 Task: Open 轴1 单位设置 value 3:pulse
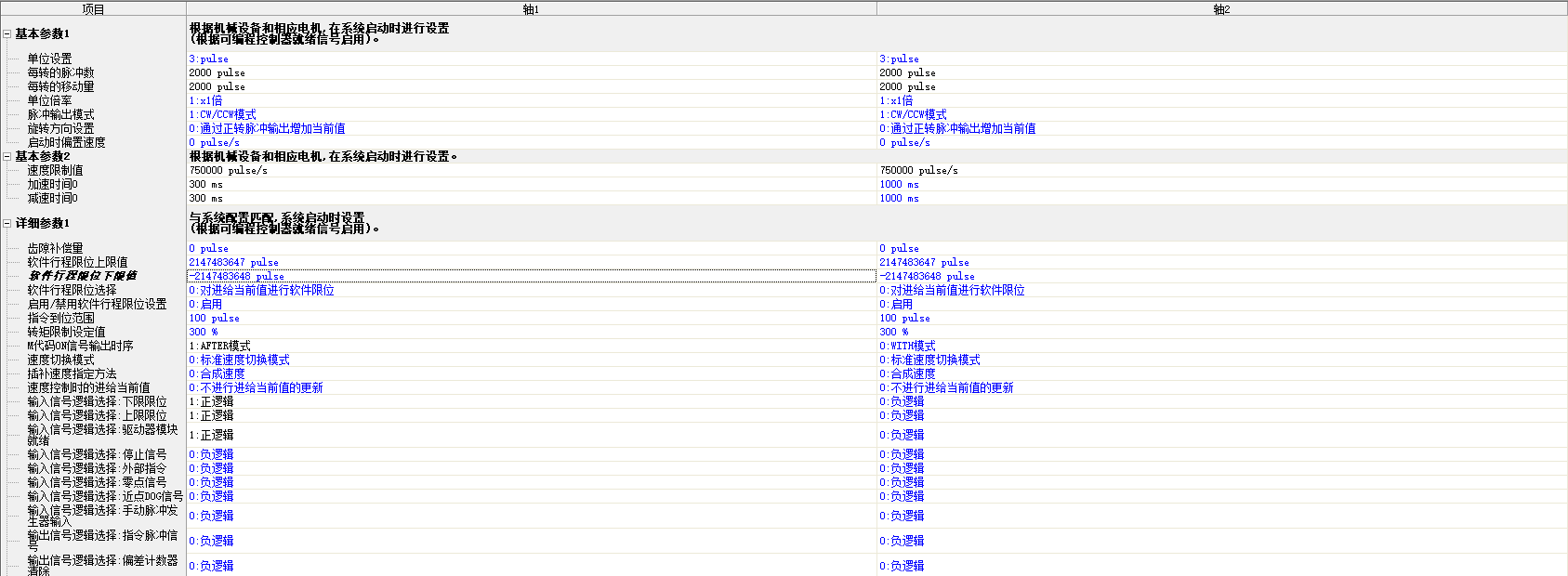(531, 59)
